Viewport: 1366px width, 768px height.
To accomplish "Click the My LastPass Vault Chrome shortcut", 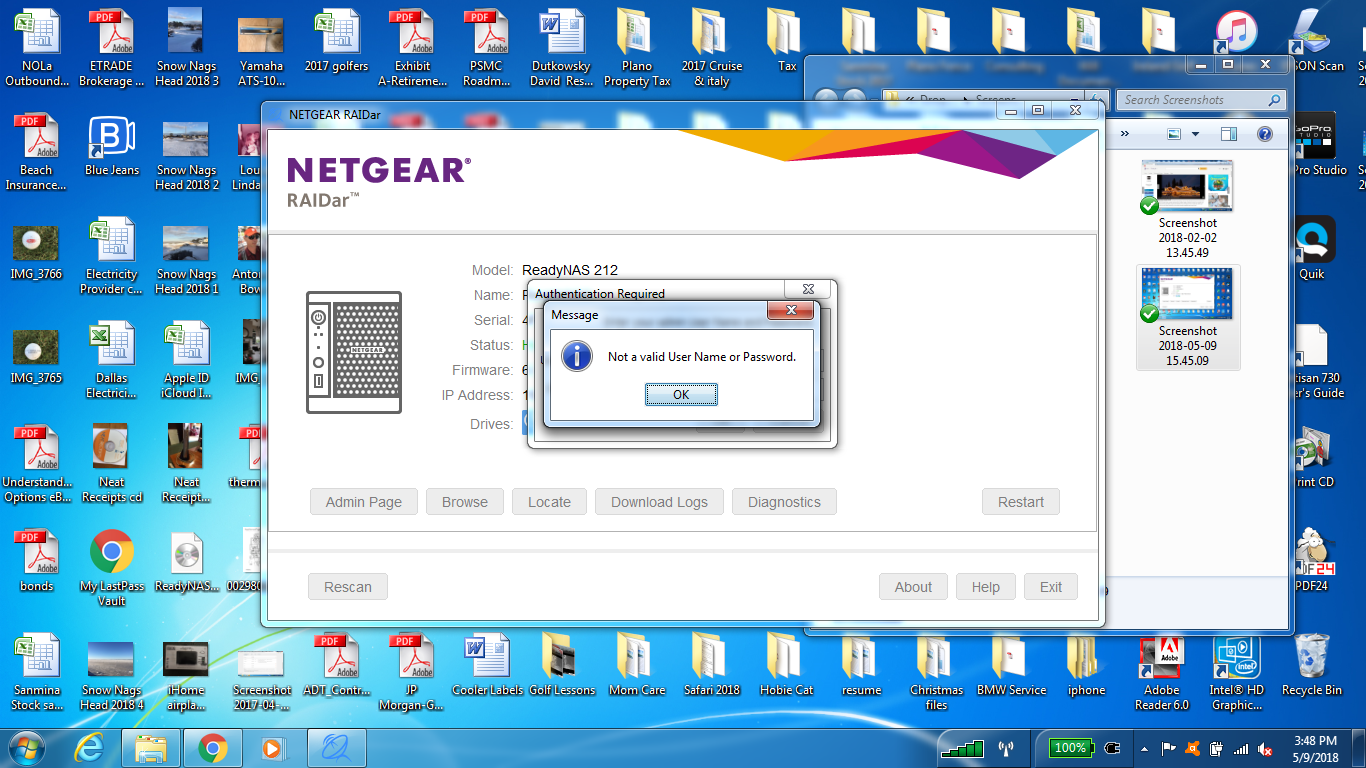I will pos(112,566).
